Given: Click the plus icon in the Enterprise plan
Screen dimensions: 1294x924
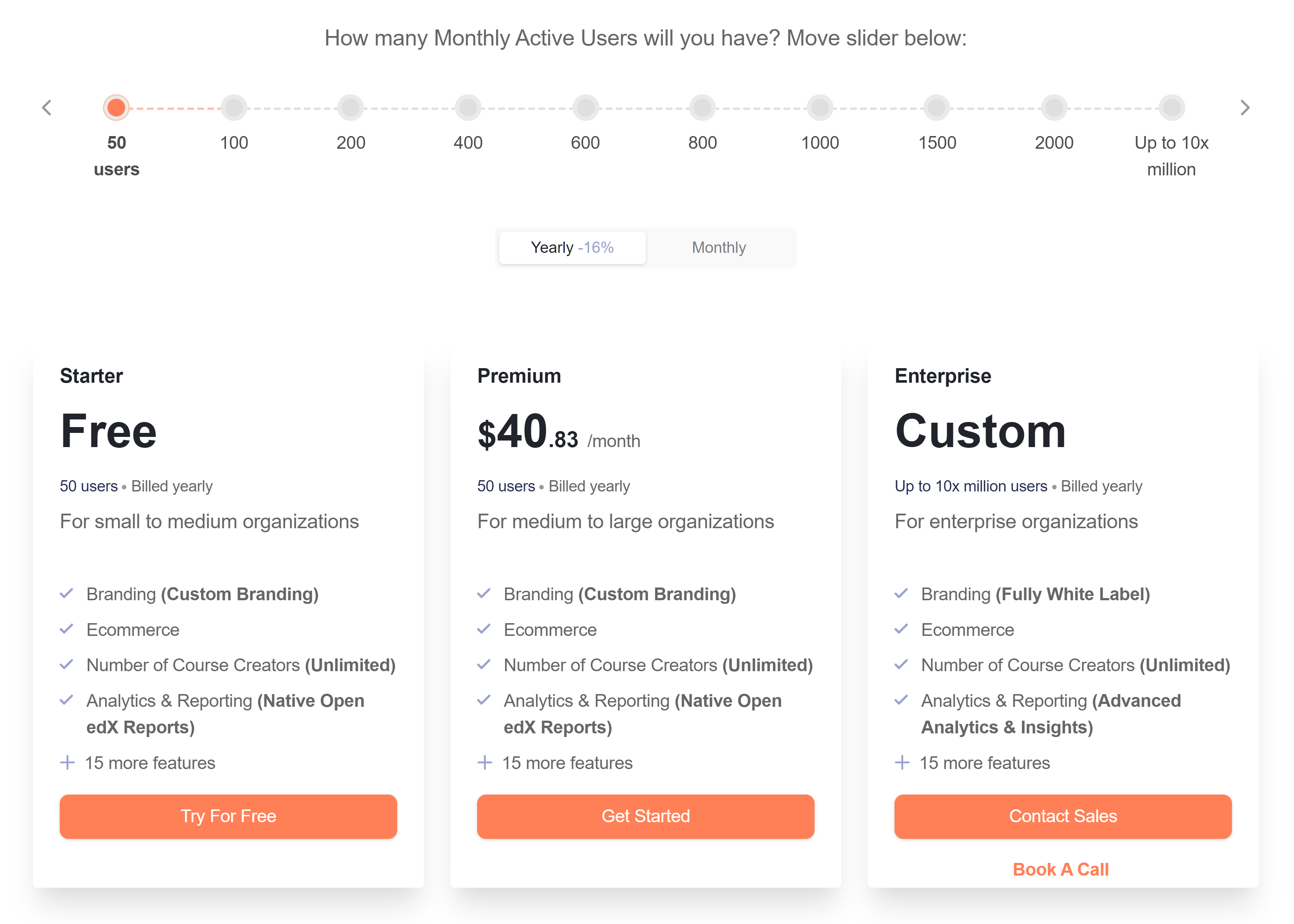Looking at the screenshot, I should click(x=902, y=762).
